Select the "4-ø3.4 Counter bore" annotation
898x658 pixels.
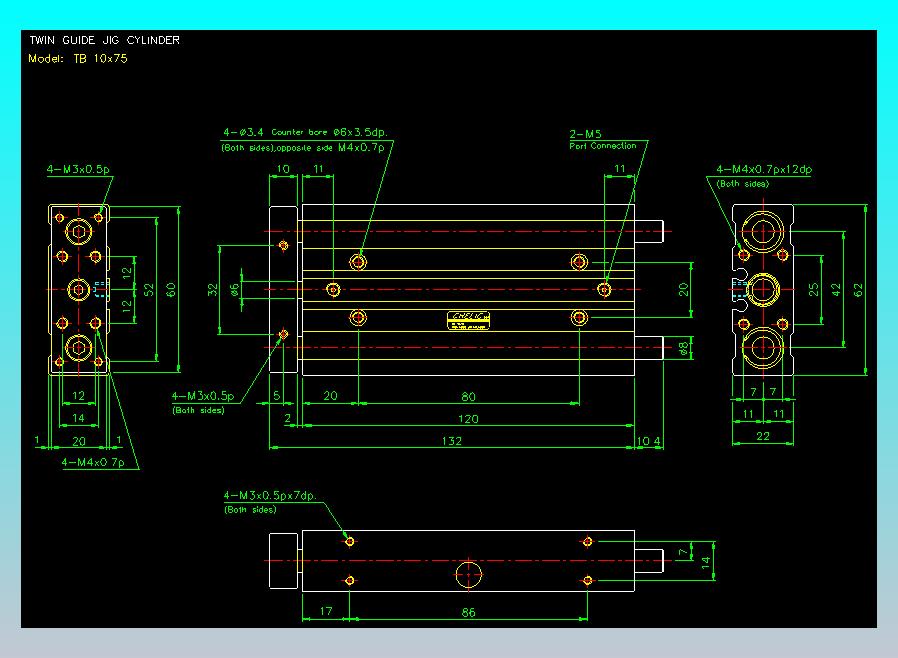click(x=305, y=133)
